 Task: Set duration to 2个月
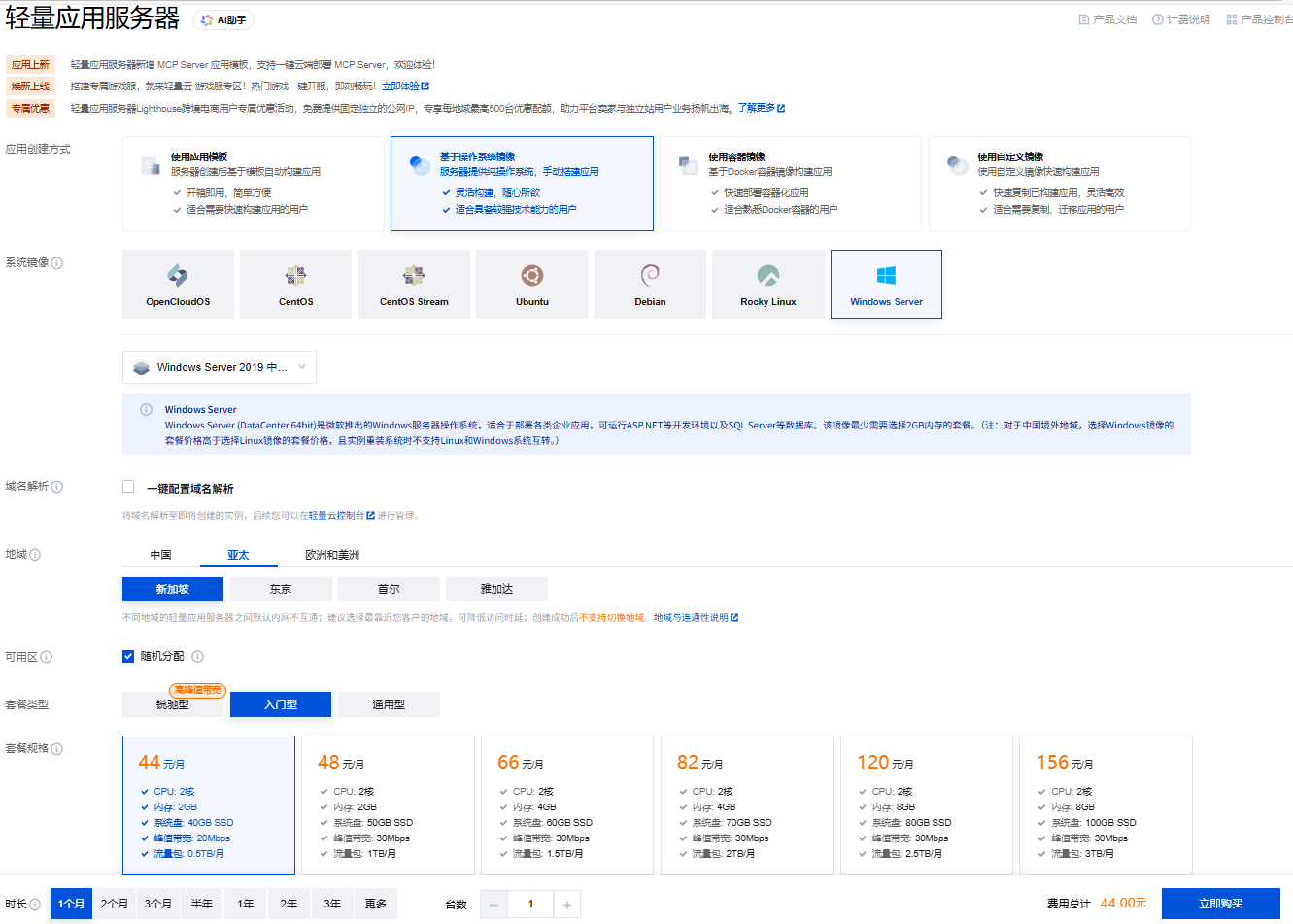tap(115, 904)
